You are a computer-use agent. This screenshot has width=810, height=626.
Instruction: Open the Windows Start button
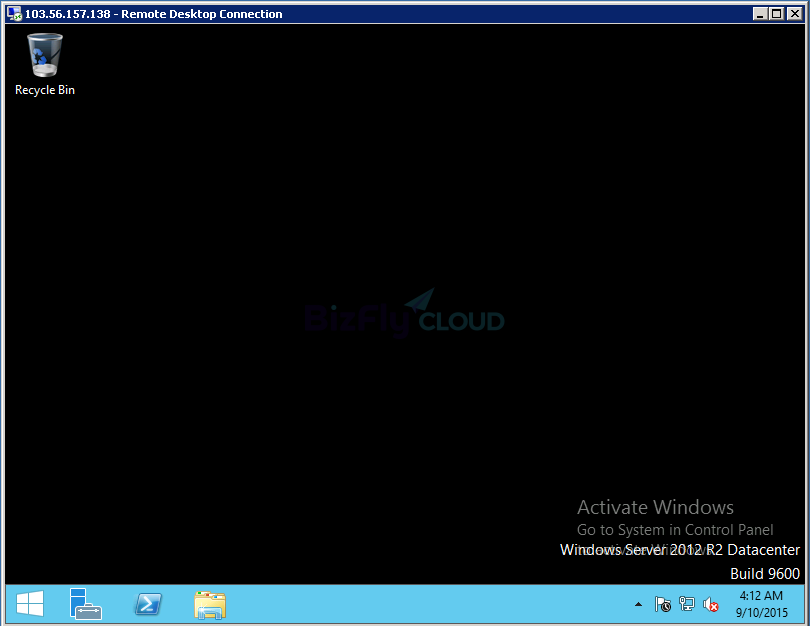tap(30, 604)
